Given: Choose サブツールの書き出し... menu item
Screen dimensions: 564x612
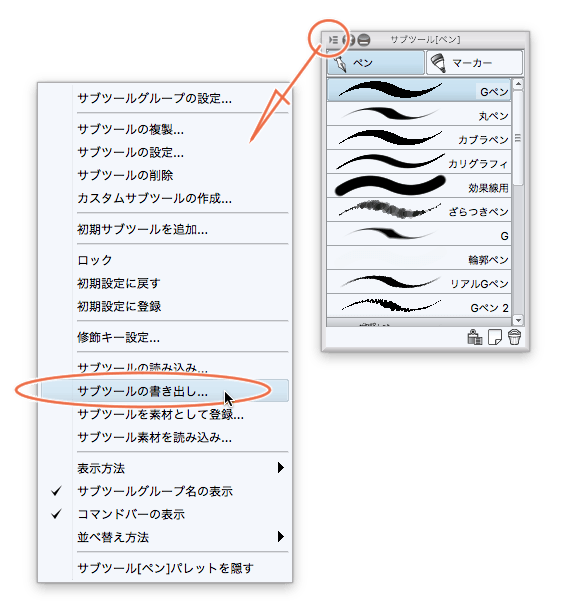Looking at the screenshot, I should pyautogui.click(x=165, y=391).
